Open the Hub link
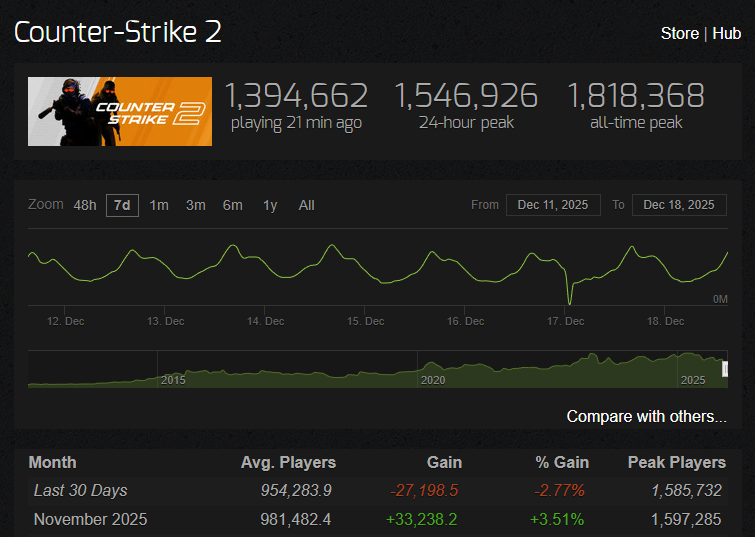This screenshot has height=537, width=755. 727,33
